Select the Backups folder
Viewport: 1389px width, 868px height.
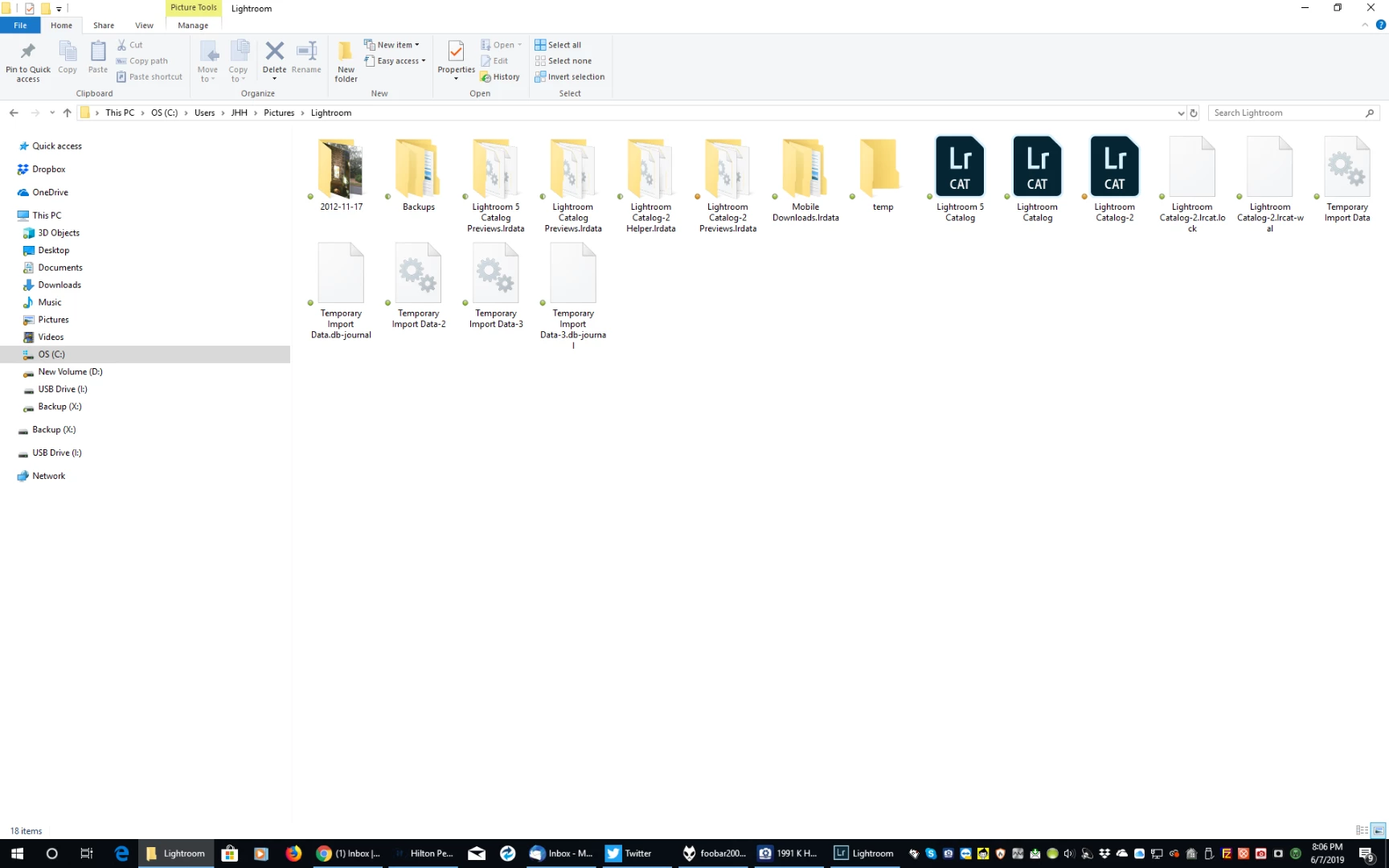click(418, 174)
